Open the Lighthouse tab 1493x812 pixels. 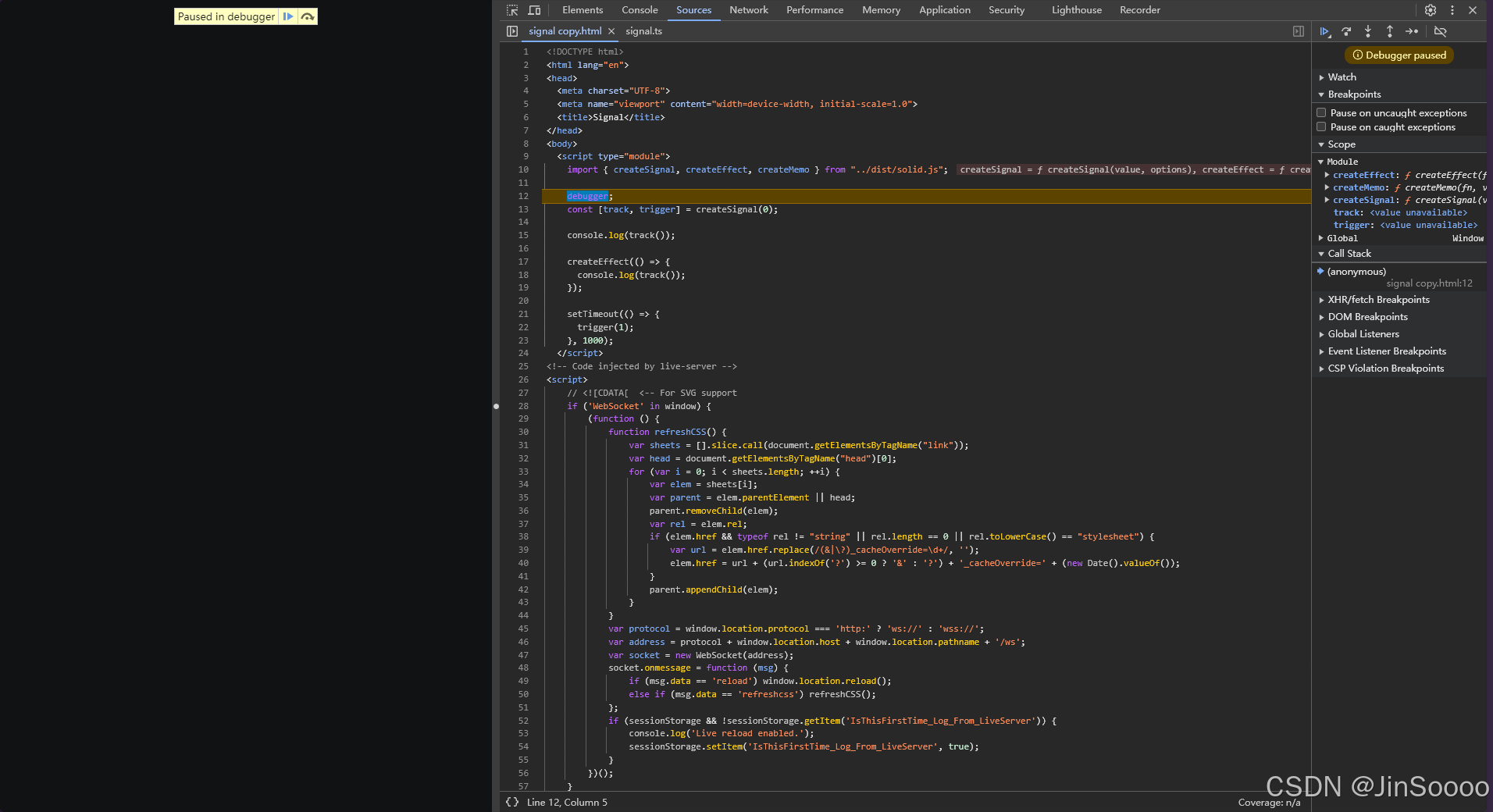[x=1077, y=10]
